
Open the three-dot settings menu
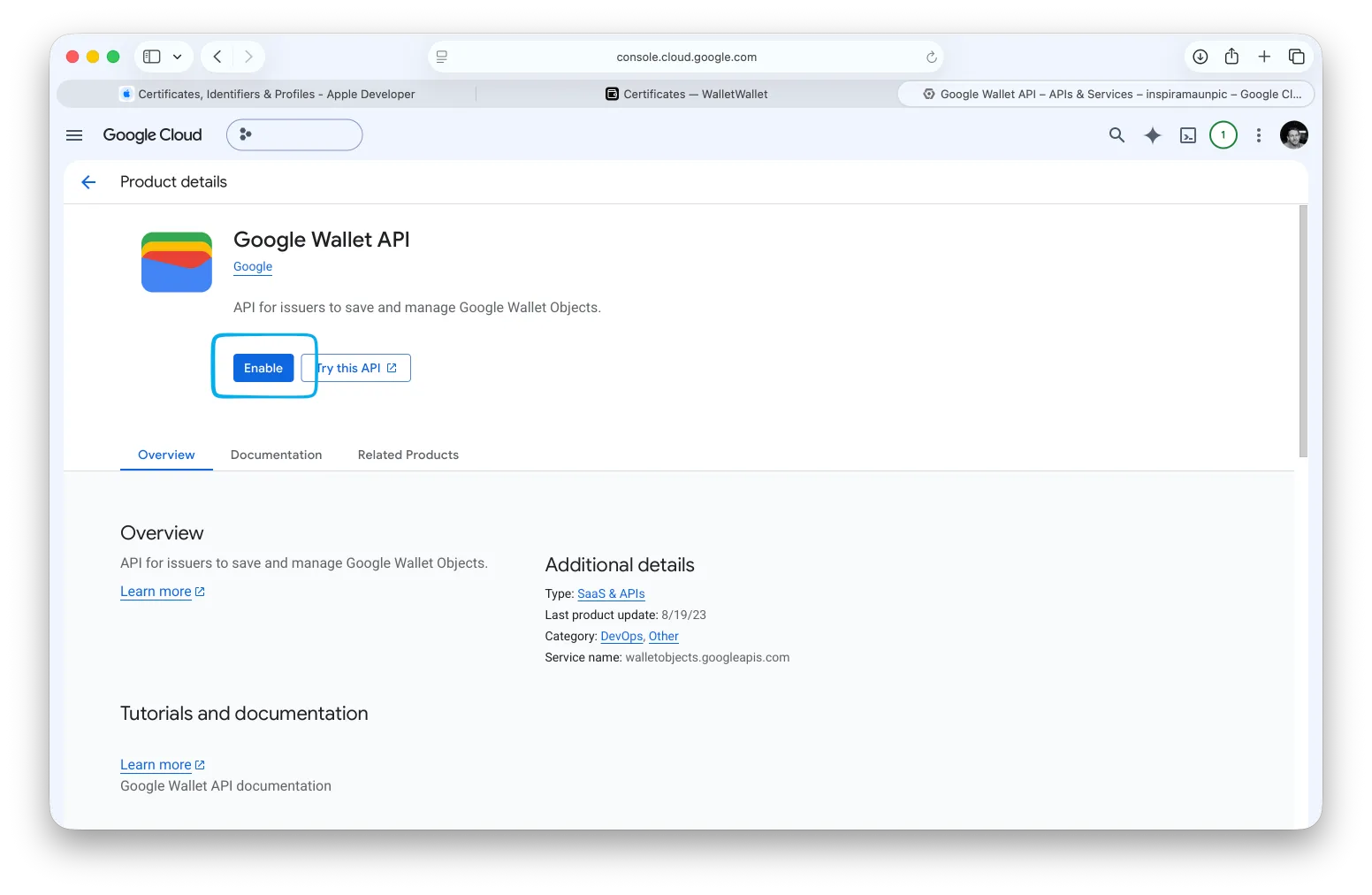pyautogui.click(x=1259, y=135)
